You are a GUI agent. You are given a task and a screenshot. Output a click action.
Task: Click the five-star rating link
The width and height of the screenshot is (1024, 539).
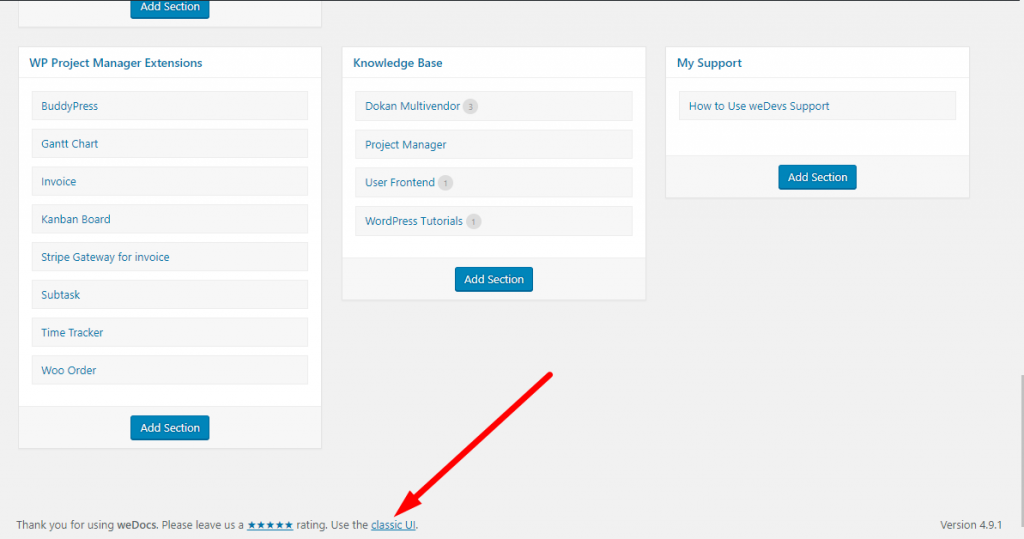coord(270,525)
